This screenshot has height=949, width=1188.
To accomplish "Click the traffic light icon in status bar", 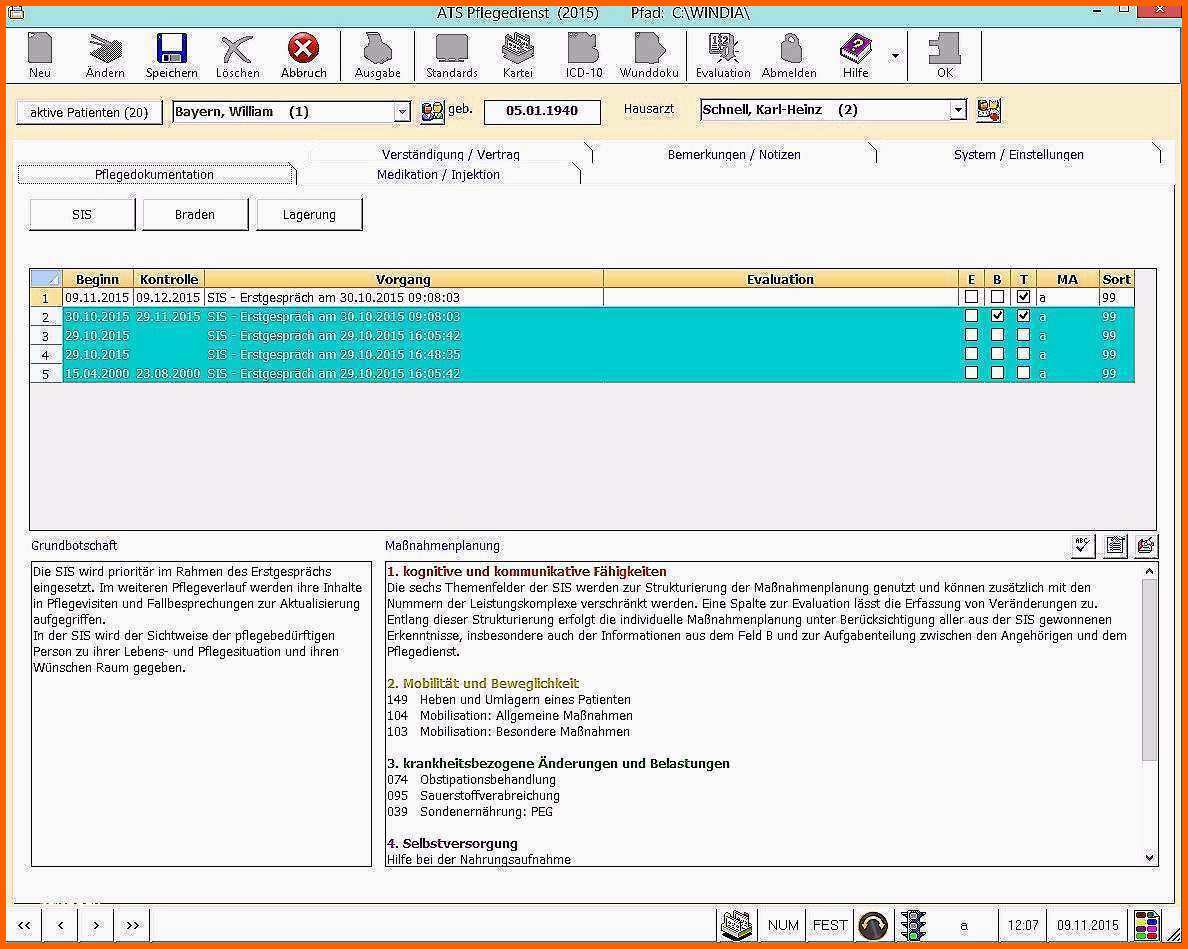I will click(x=913, y=925).
